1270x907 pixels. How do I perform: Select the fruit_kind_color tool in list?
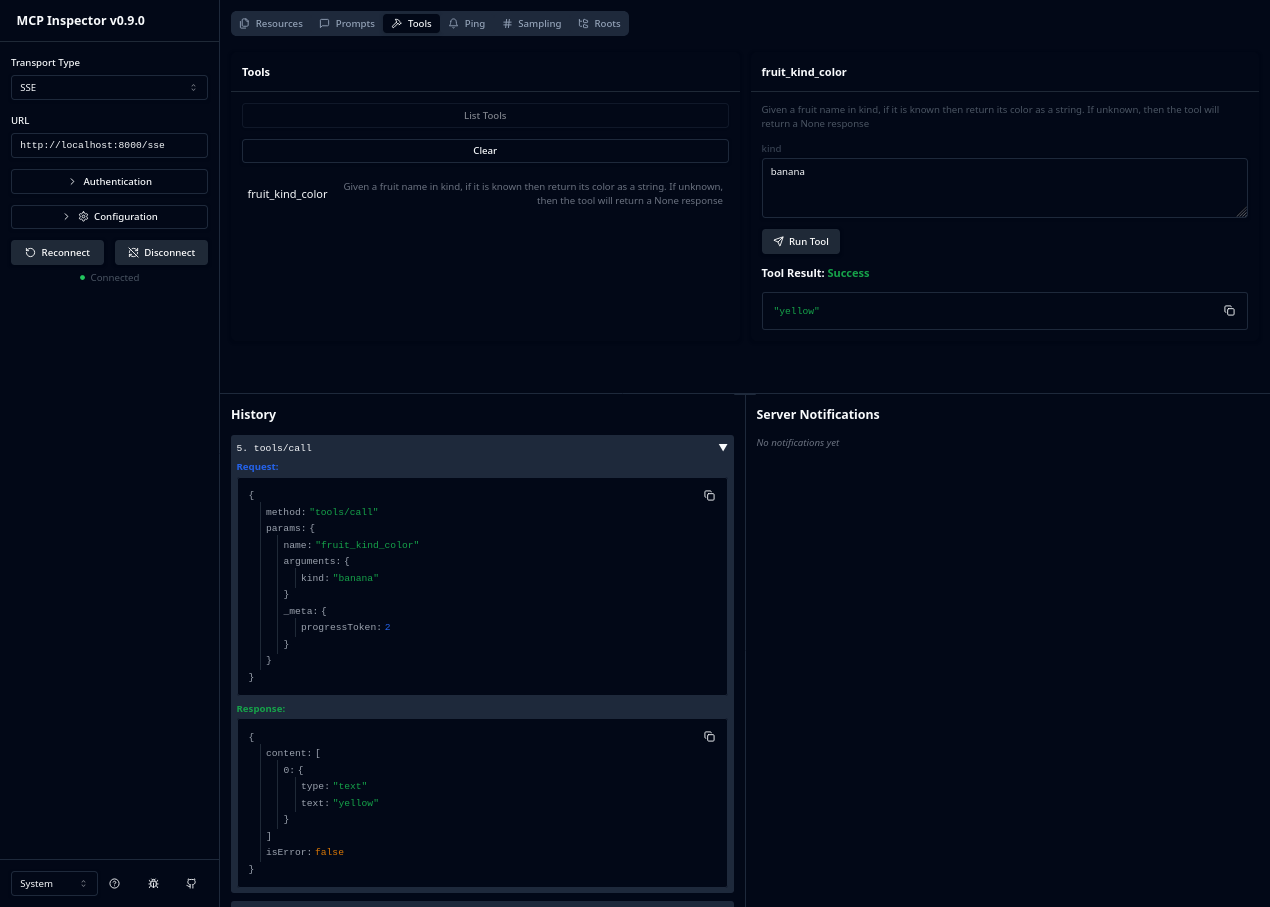point(485,194)
